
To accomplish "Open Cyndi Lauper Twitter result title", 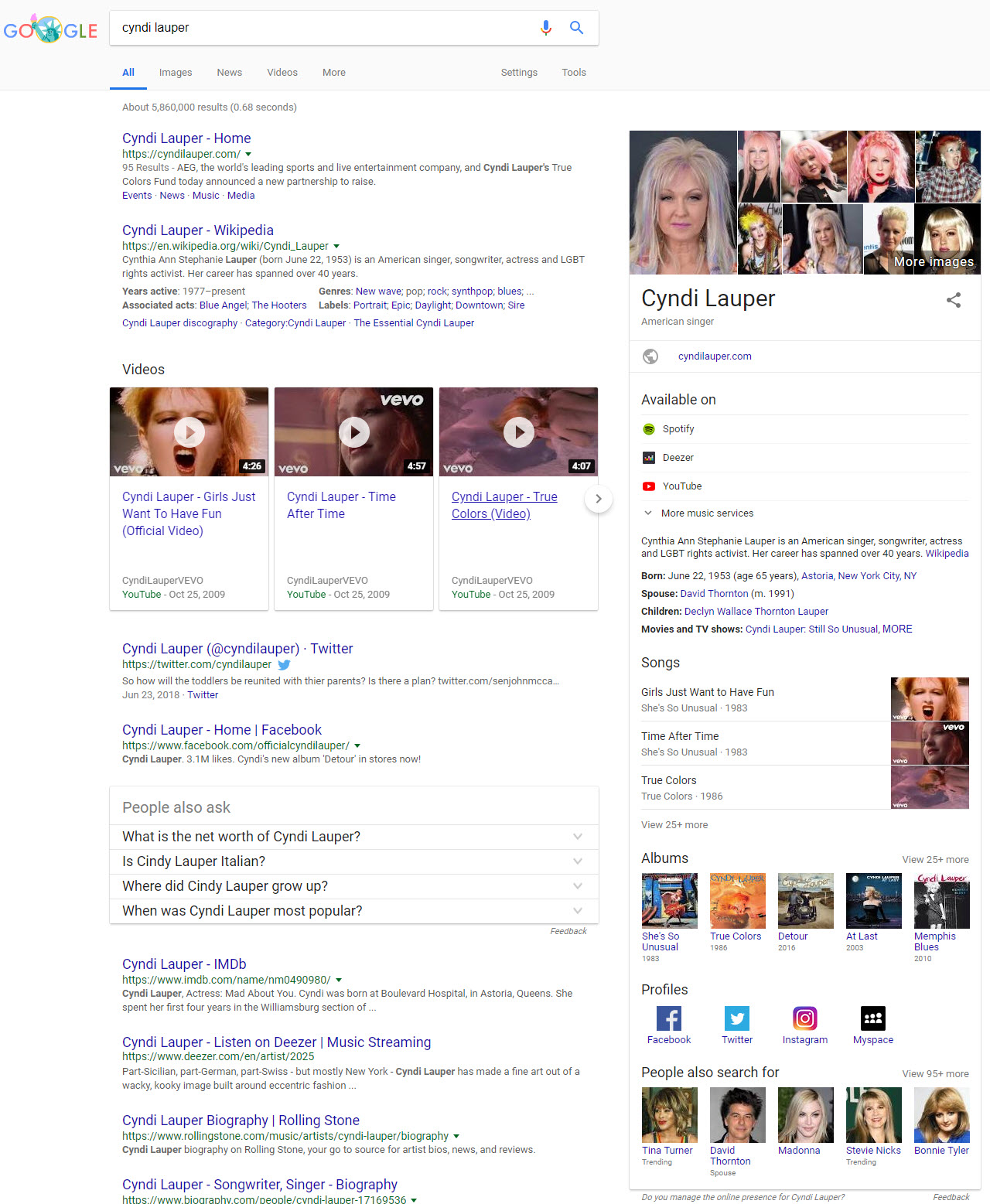I will point(237,649).
